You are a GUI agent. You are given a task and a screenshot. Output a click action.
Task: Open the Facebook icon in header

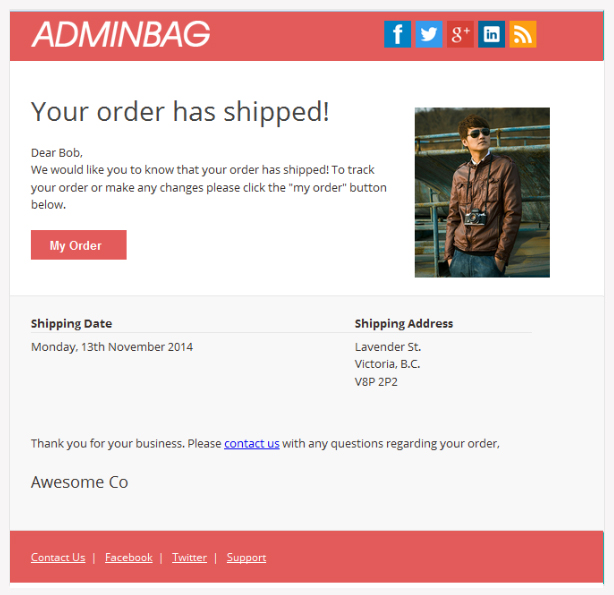click(397, 34)
